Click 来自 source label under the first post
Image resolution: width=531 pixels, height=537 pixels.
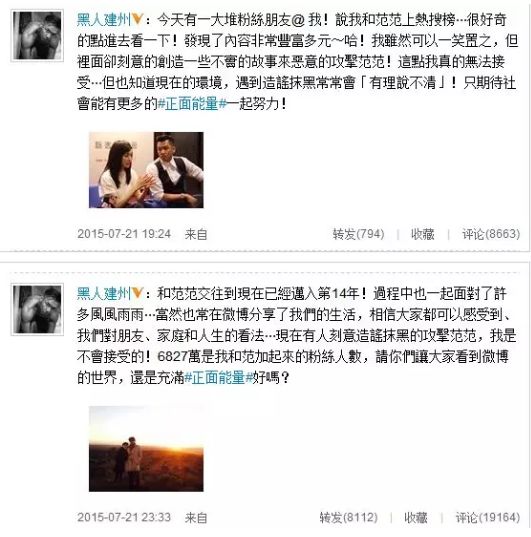[x=196, y=235]
